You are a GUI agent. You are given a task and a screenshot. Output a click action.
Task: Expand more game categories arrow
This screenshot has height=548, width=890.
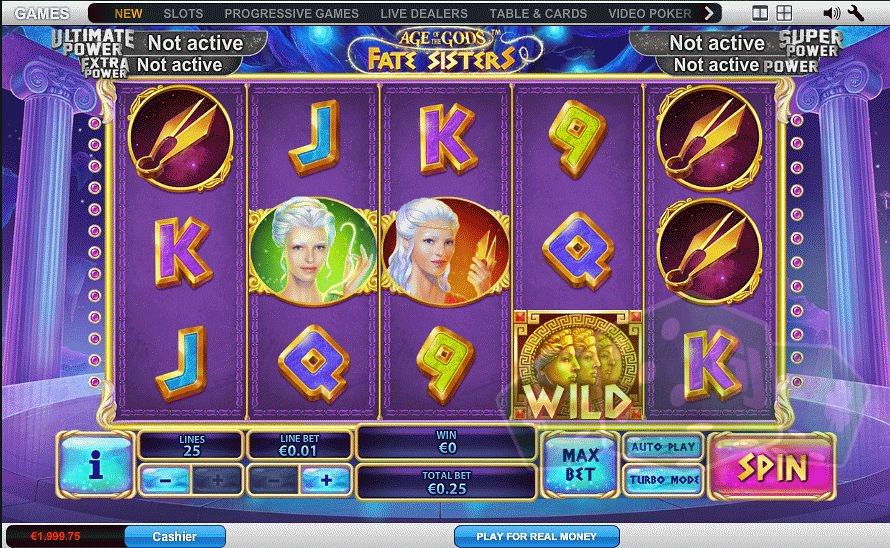tap(708, 13)
